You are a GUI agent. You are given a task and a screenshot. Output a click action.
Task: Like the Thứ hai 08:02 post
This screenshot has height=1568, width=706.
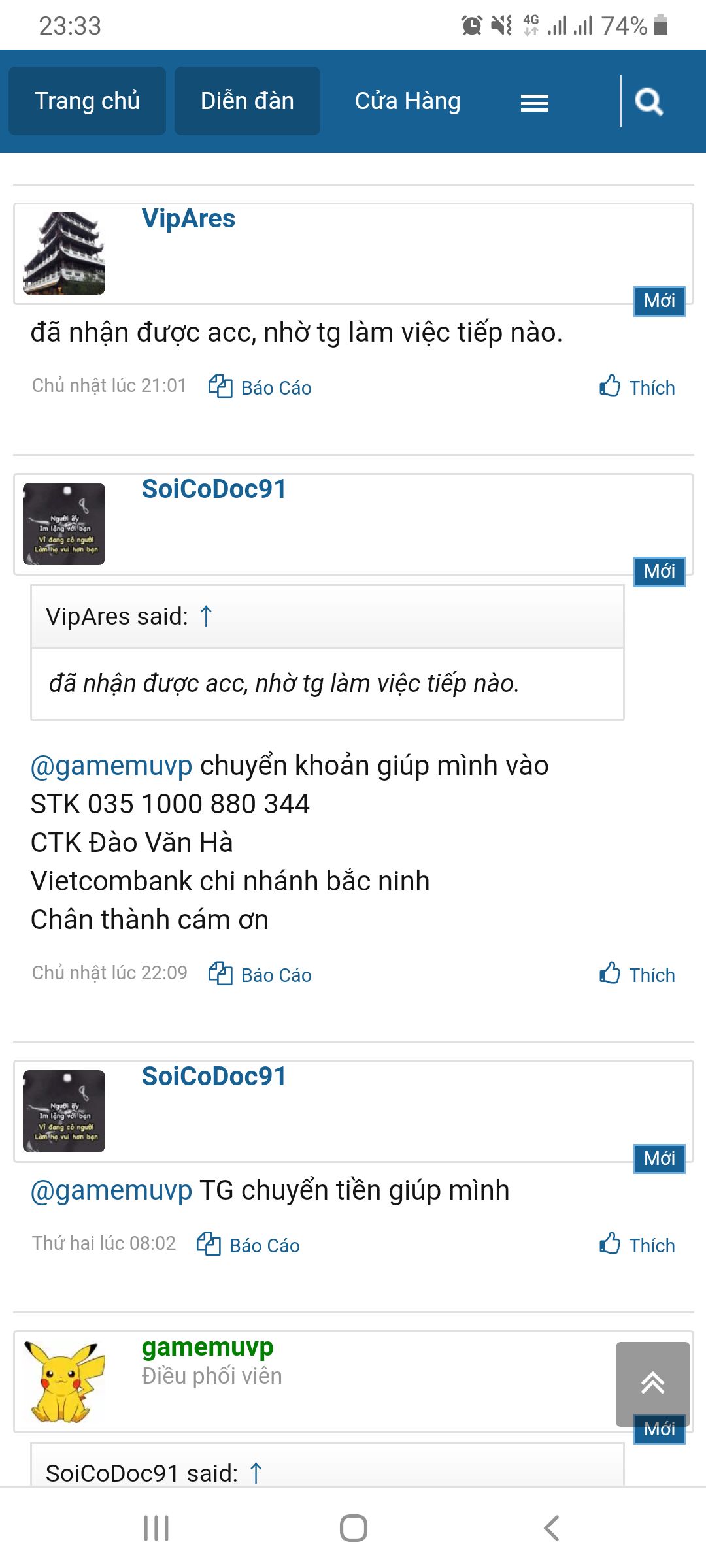(x=637, y=1245)
